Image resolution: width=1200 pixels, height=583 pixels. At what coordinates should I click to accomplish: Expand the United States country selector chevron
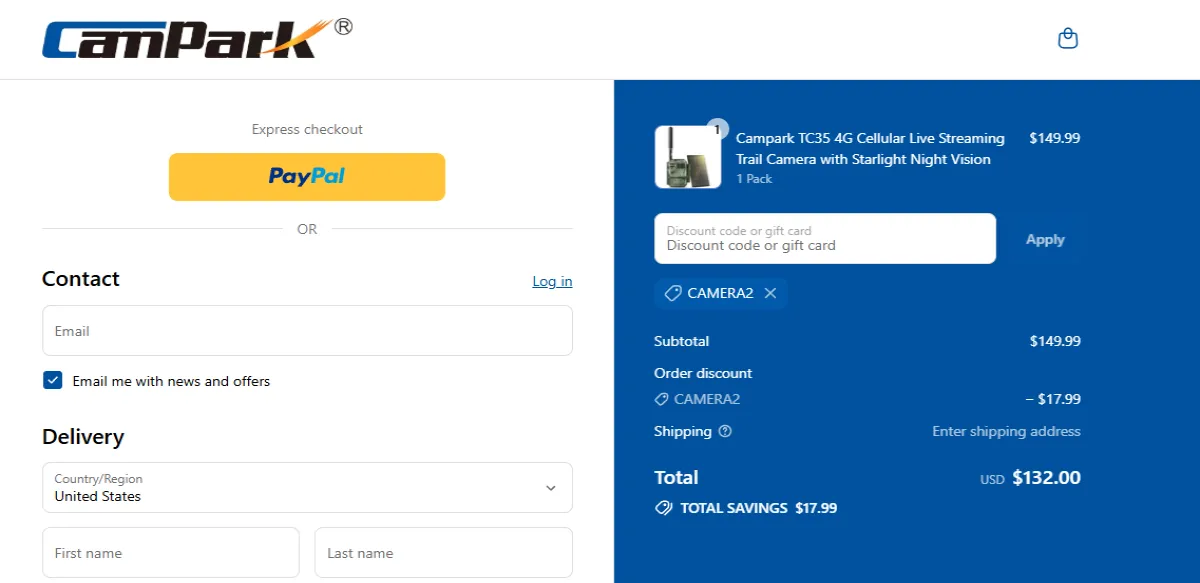pyautogui.click(x=550, y=488)
